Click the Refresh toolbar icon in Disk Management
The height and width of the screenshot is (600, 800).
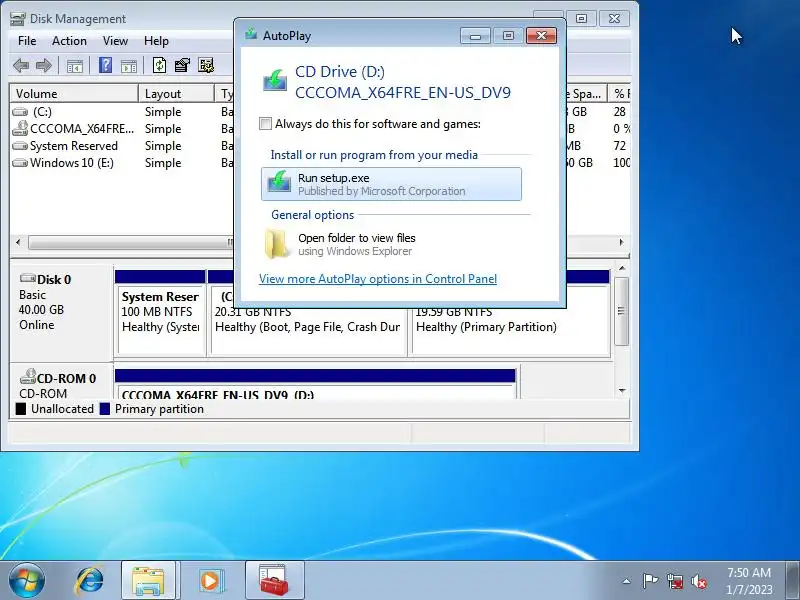tap(159, 65)
